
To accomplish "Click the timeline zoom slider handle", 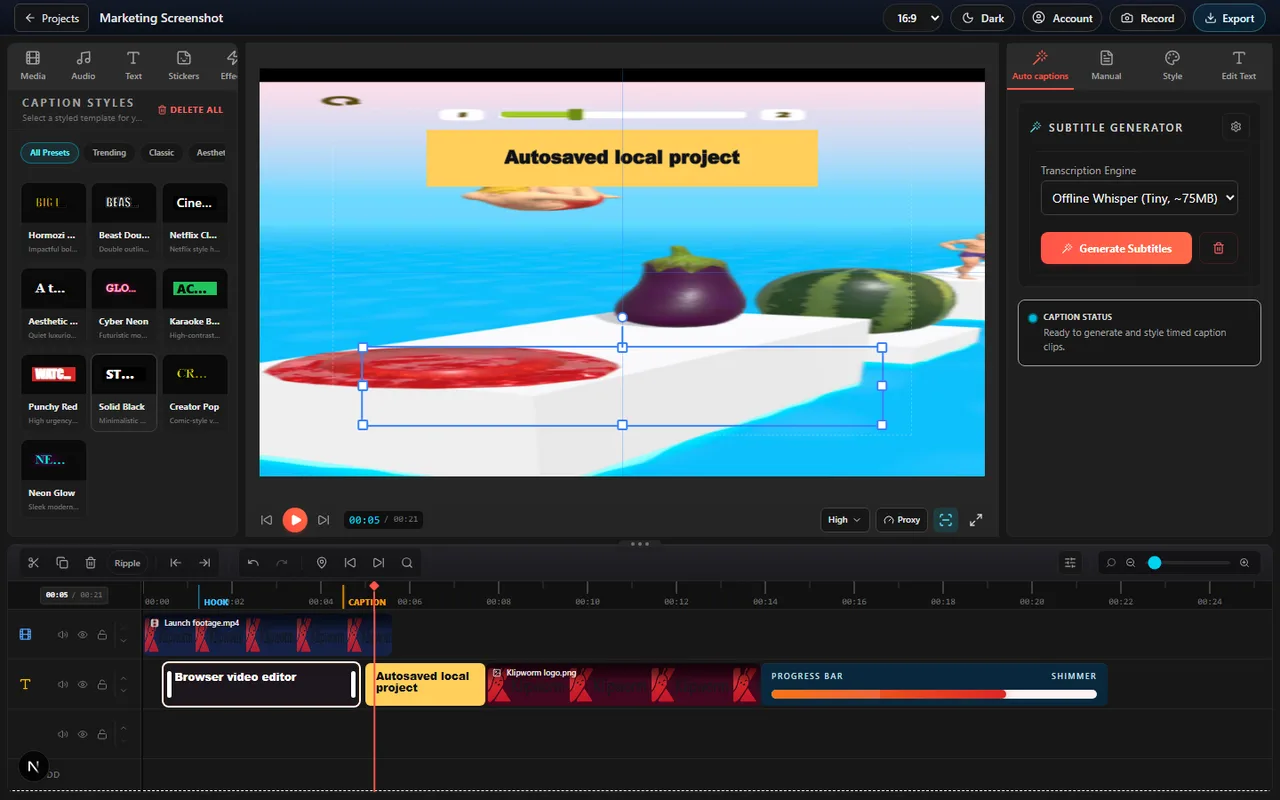I will click(1155, 563).
